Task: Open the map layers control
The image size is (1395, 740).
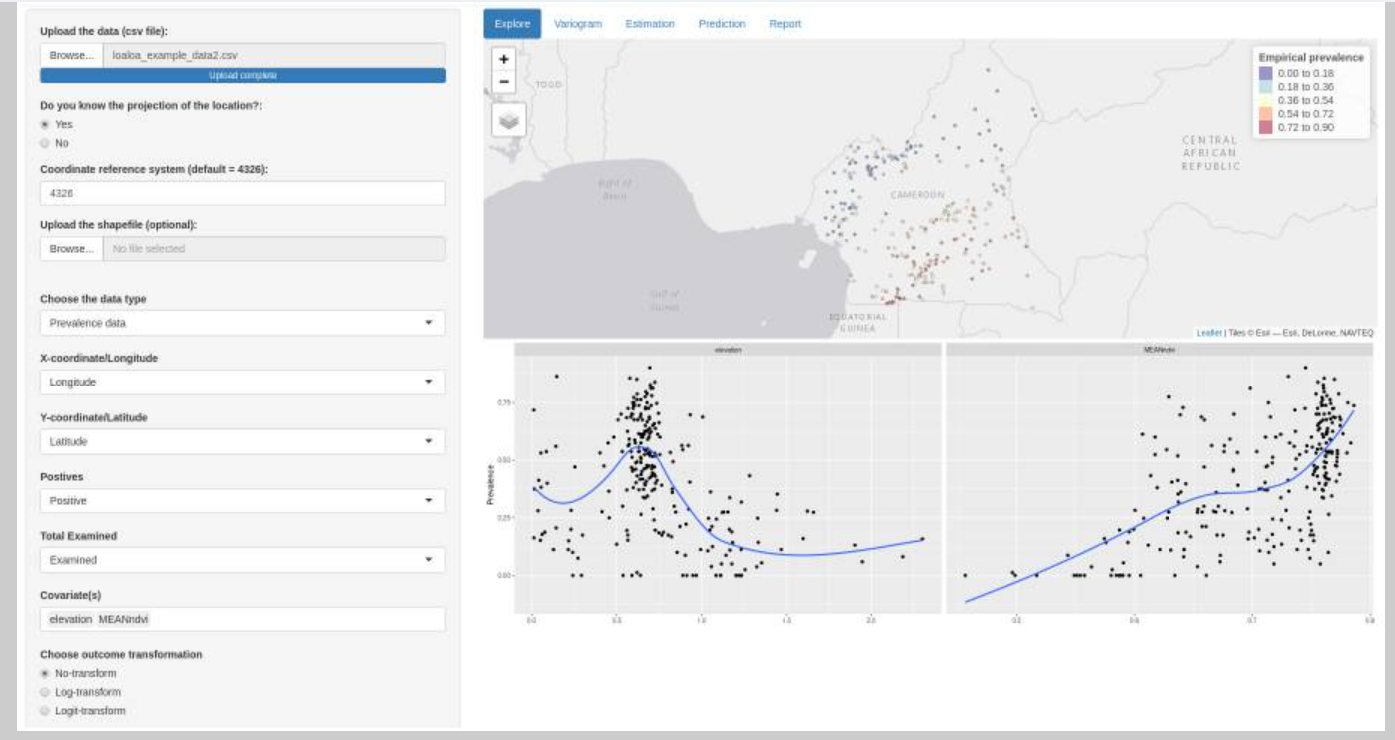Action: pyautogui.click(x=509, y=121)
